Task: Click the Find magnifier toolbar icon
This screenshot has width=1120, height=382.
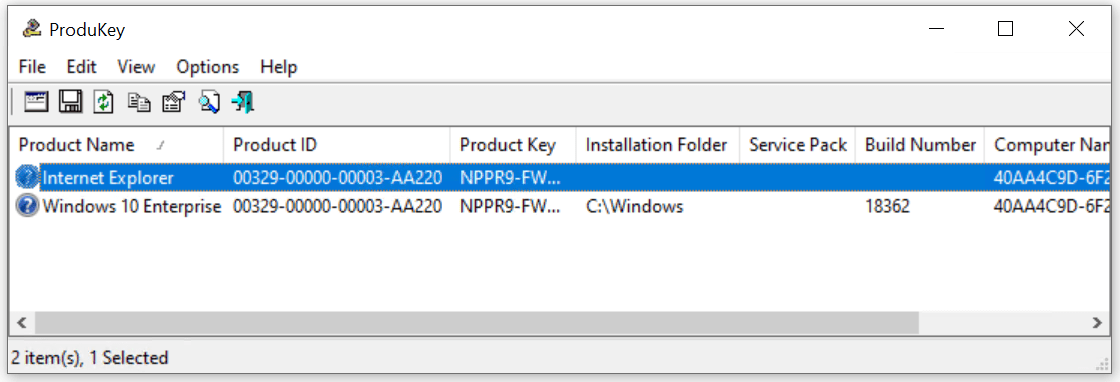Action: click(x=209, y=102)
